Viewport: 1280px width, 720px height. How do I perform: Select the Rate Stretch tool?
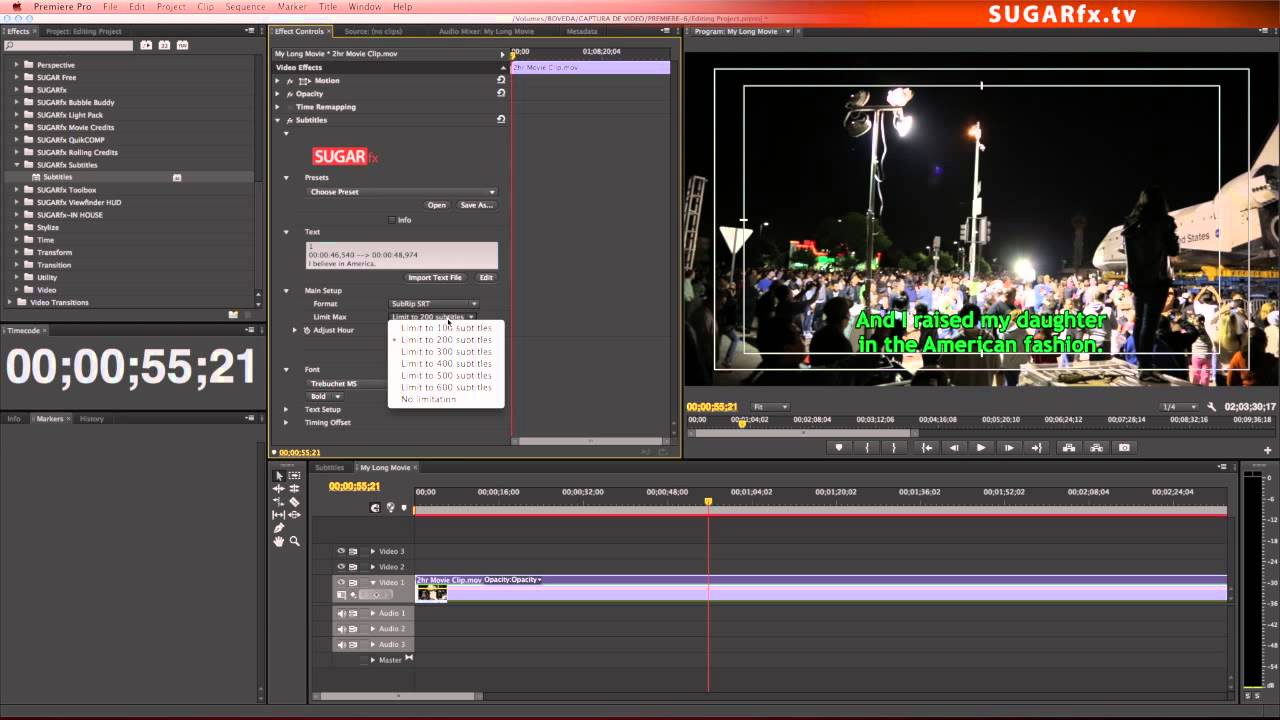point(279,502)
